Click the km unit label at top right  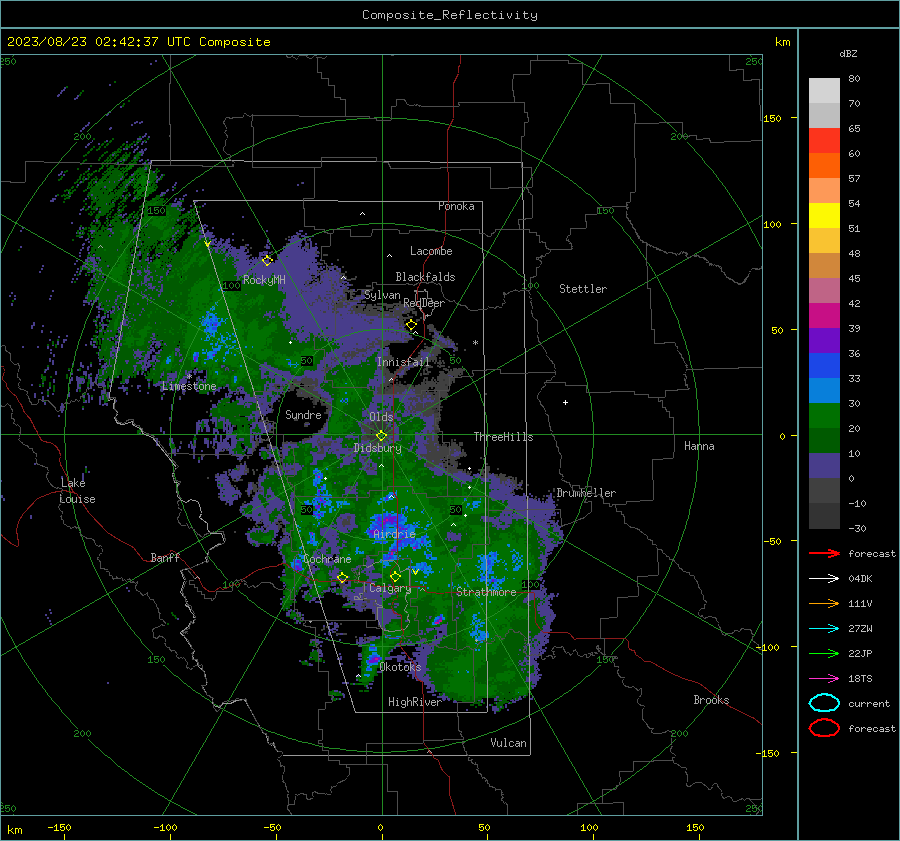782,42
